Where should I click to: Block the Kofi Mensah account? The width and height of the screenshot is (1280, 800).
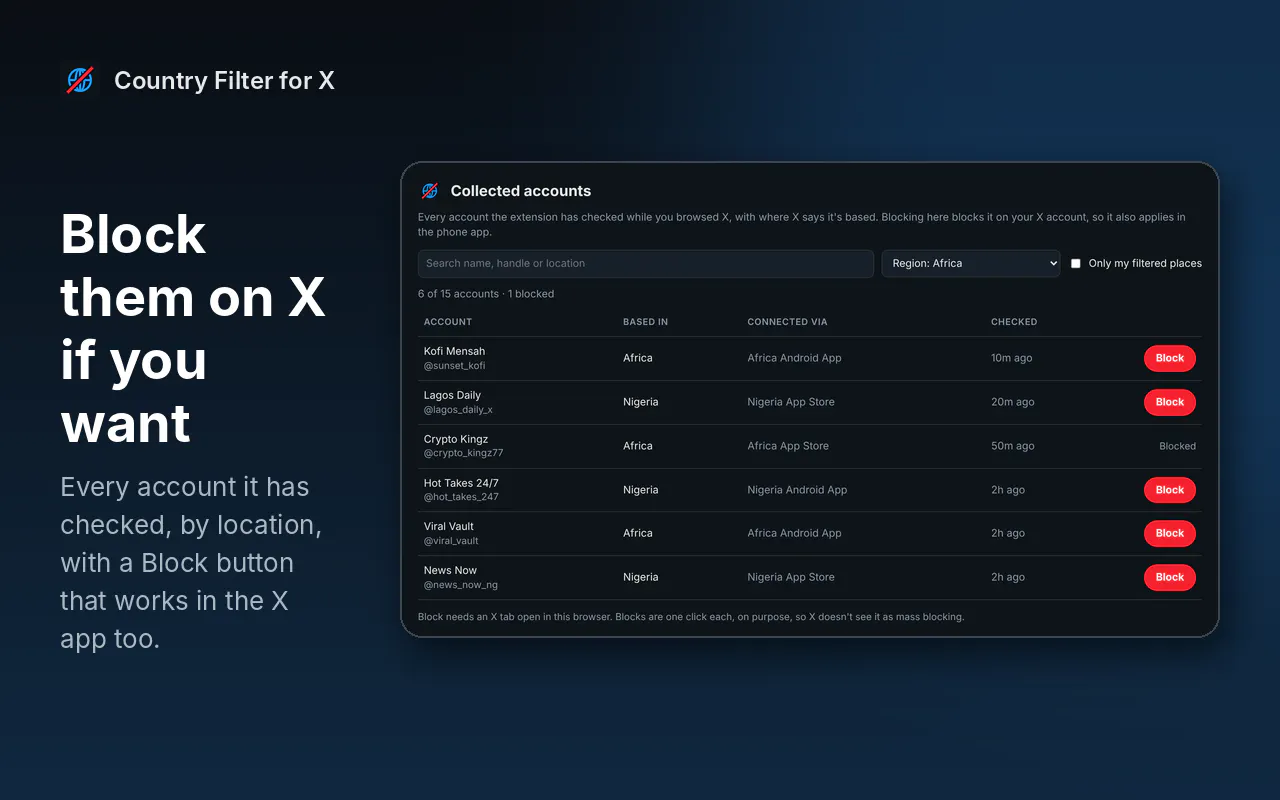coord(1170,359)
